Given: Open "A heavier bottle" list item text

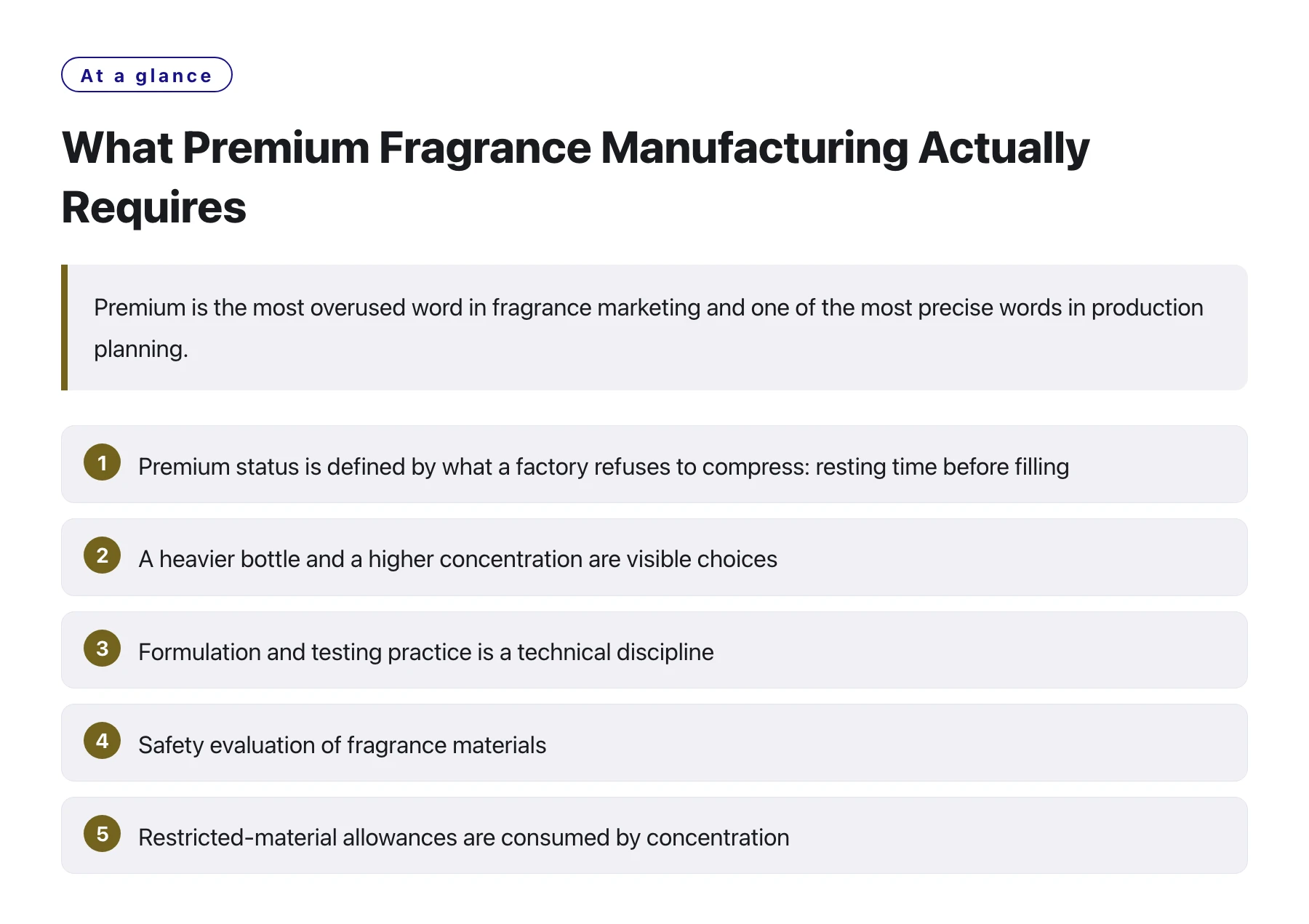Looking at the screenshot, I should point(457,559).
